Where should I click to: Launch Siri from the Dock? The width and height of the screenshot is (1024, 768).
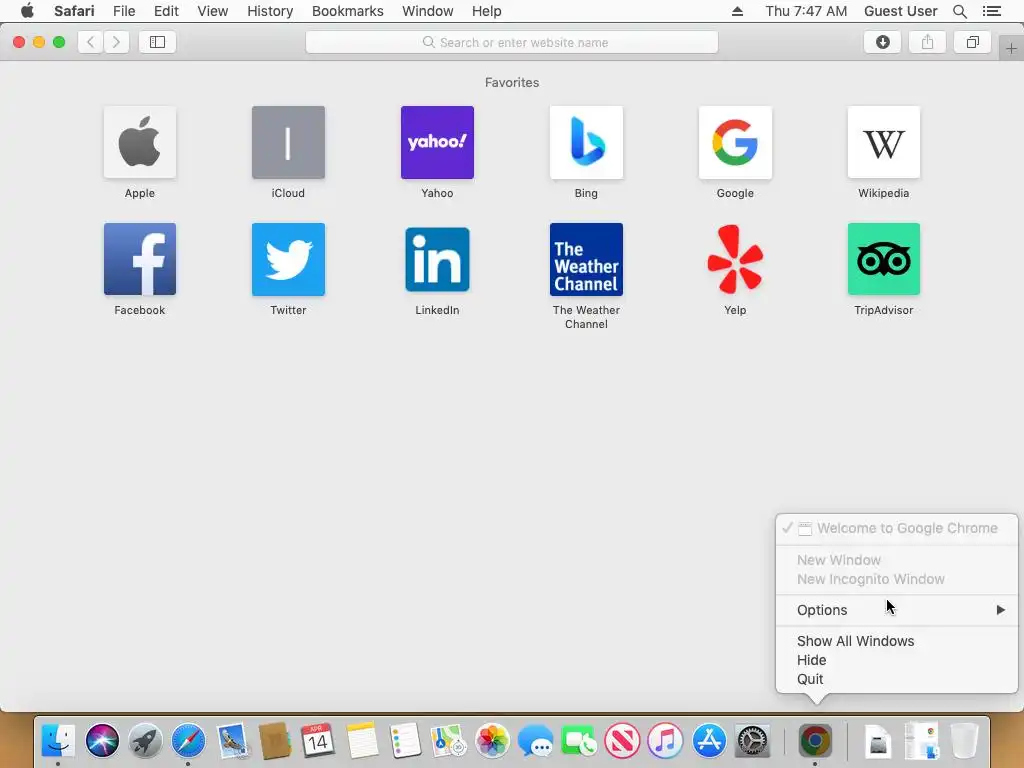pyautogui.click(x=102, y=741)
